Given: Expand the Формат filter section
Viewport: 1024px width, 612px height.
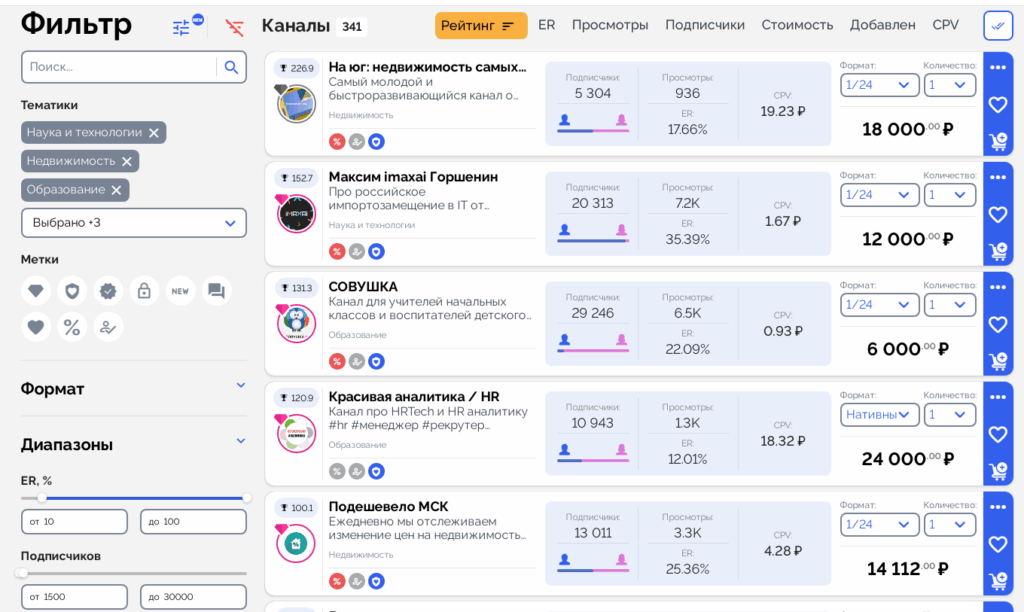Looking at the screenshot, I should pyautogui.click(x=240, y=386).
